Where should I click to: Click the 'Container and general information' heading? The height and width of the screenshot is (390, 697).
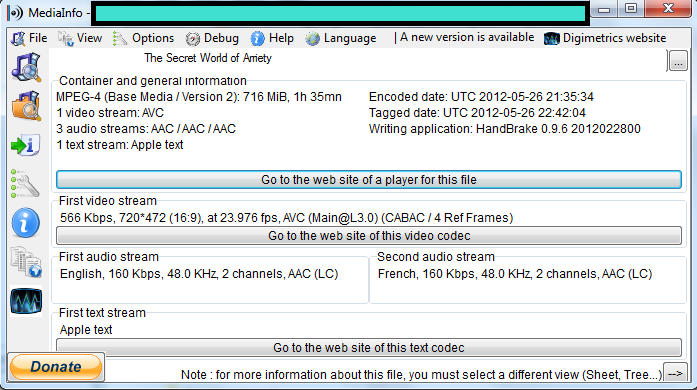152,81
